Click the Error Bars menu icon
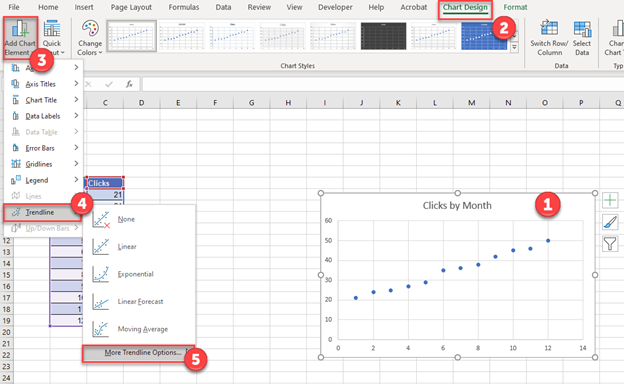 pyautogui.click(x=16, y=148)
